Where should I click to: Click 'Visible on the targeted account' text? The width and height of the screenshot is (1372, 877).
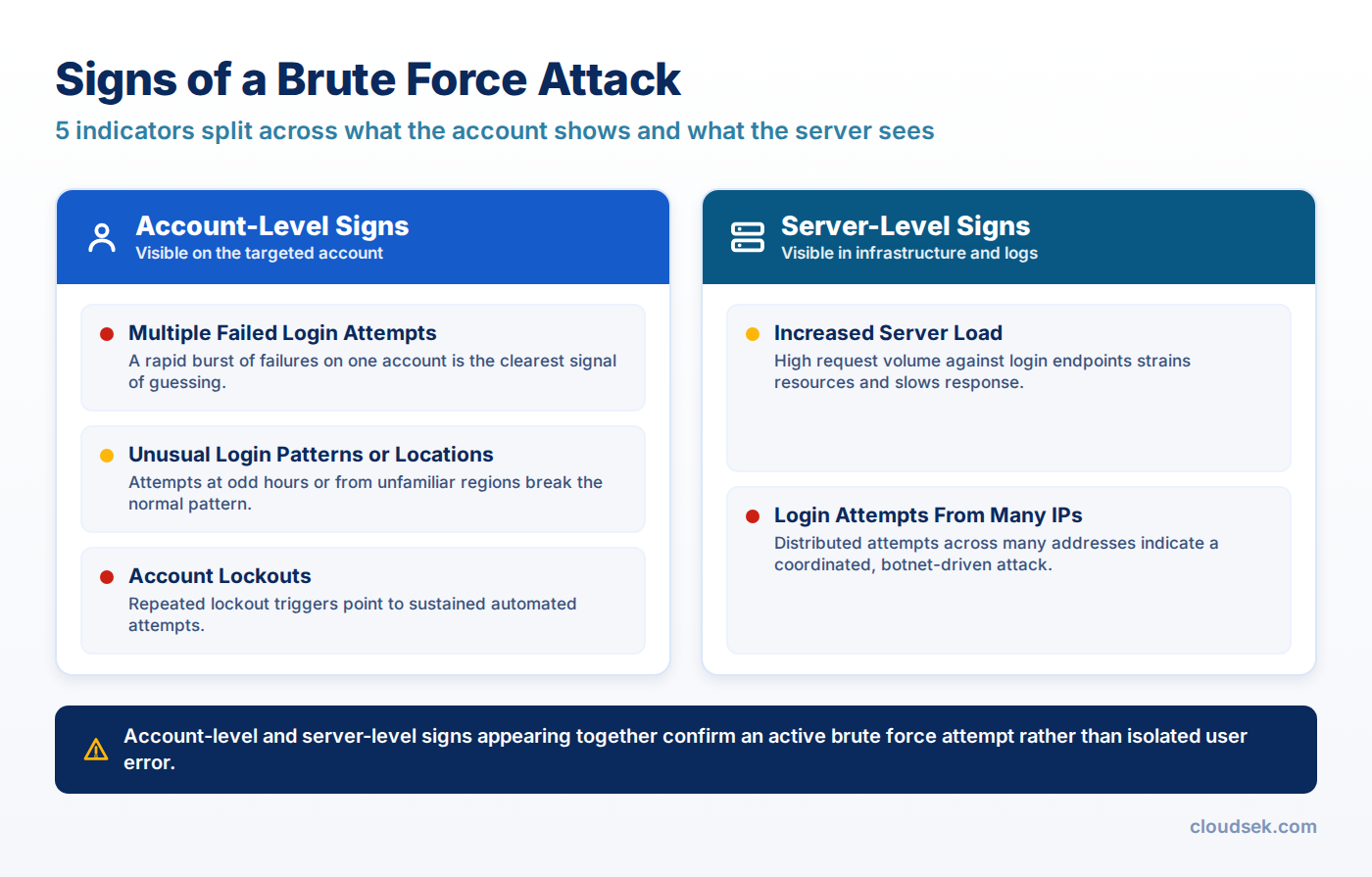pyautogui.click(x=260, y=253)
